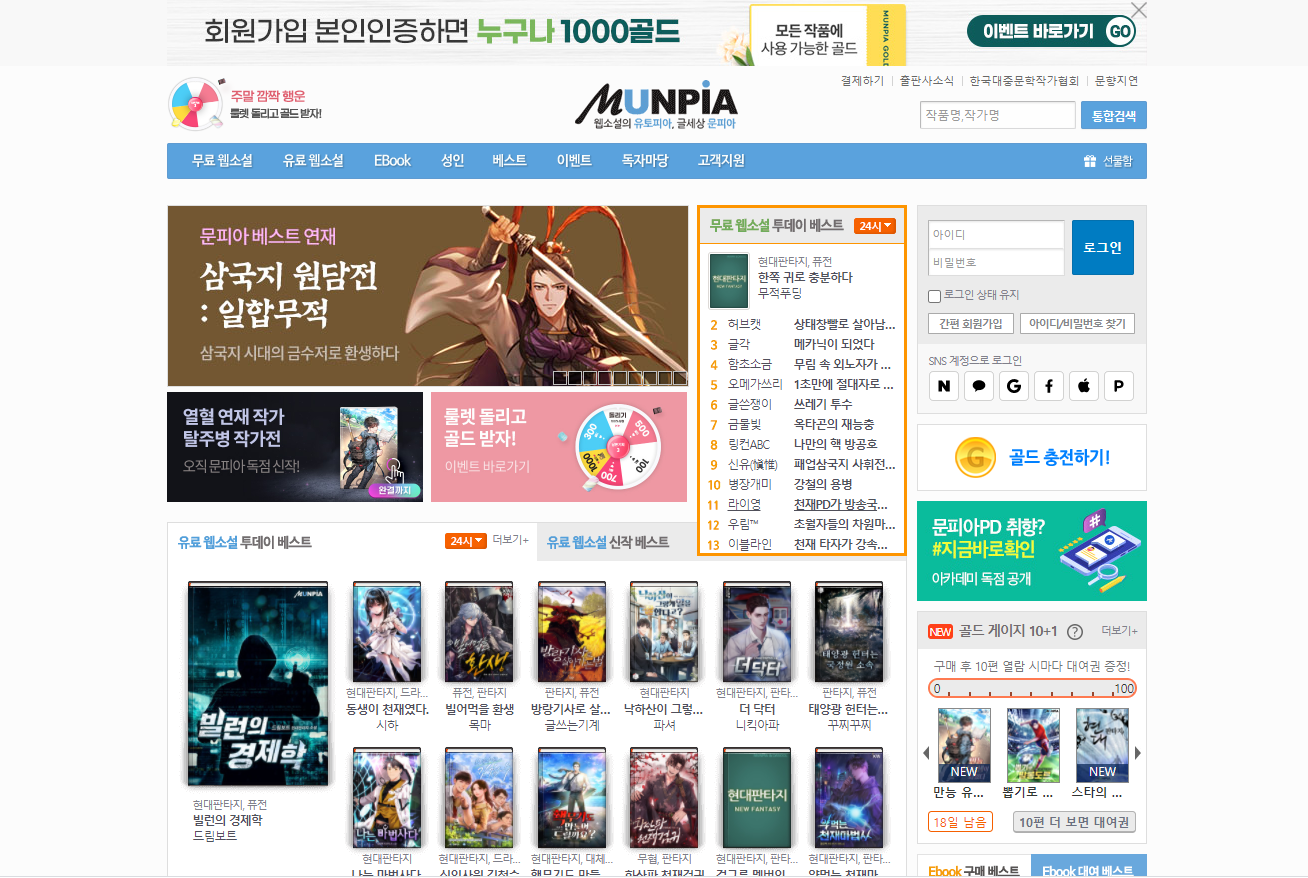This screenshot has height=878, width=1308.
Task: Click the gold coin G icon
Action: [x=975, y=457]
